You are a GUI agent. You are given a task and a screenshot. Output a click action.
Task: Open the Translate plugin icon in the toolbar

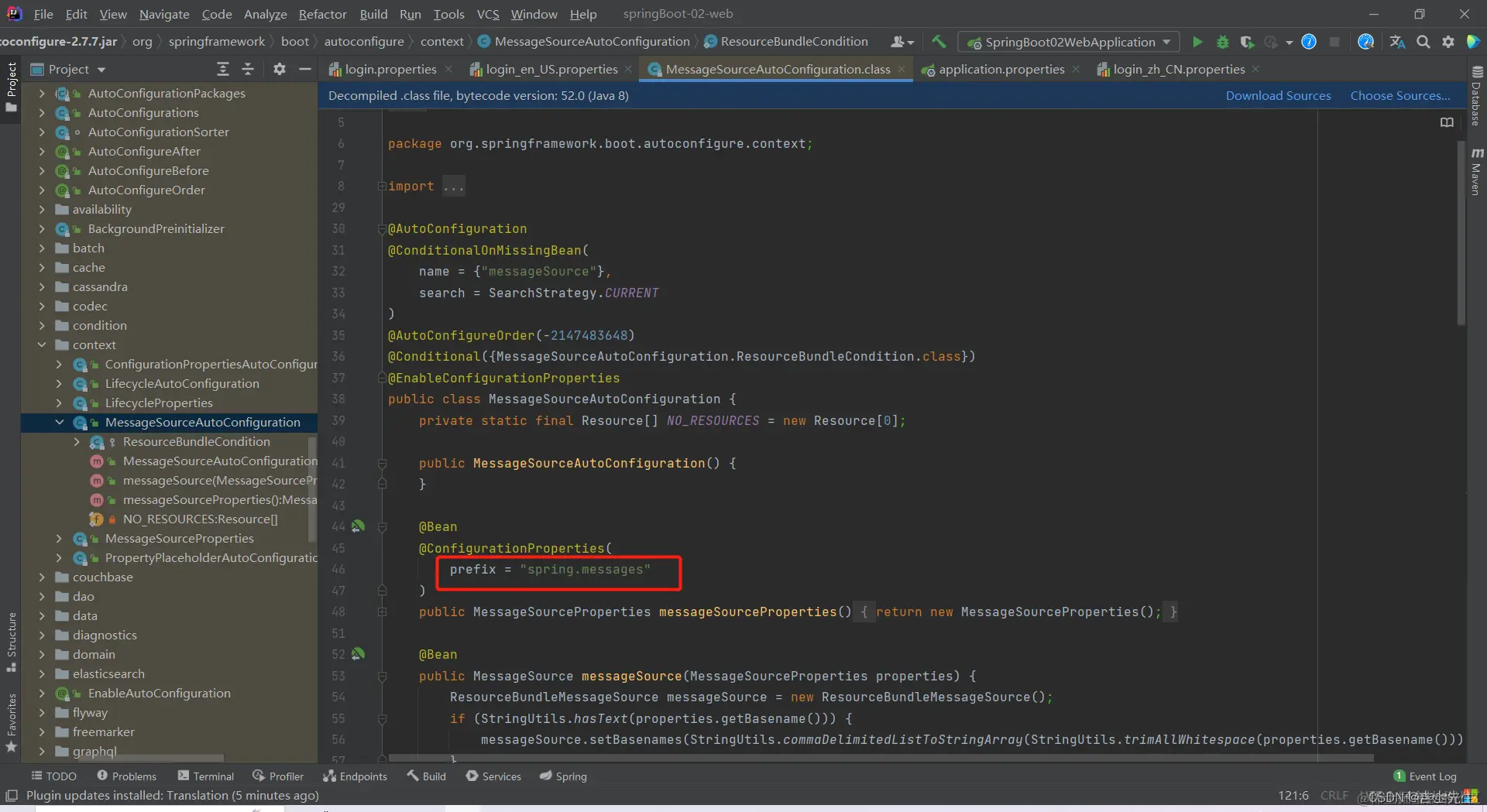(x=1398, y=42)
